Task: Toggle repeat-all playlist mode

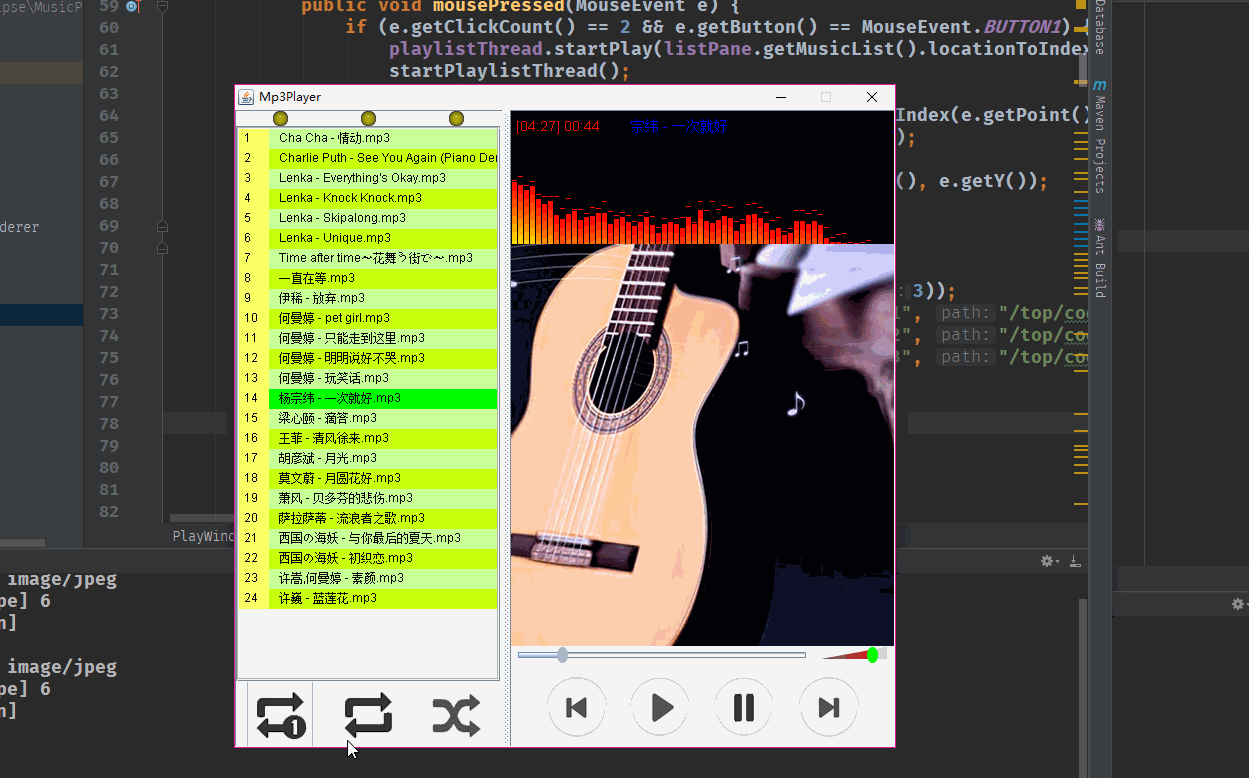Action: pos(368,716)
